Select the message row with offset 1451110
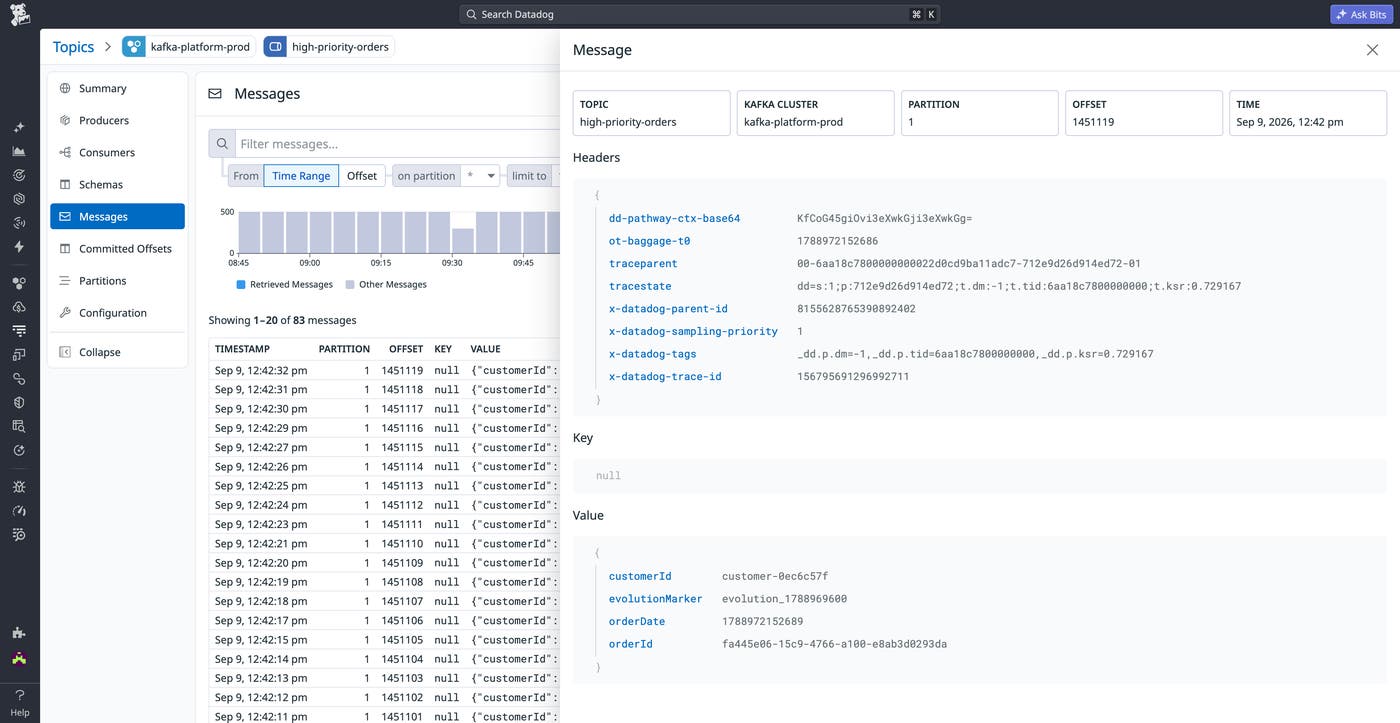Image resolution: width=1400 pixels, height=723 pixels. coord(384,543)
